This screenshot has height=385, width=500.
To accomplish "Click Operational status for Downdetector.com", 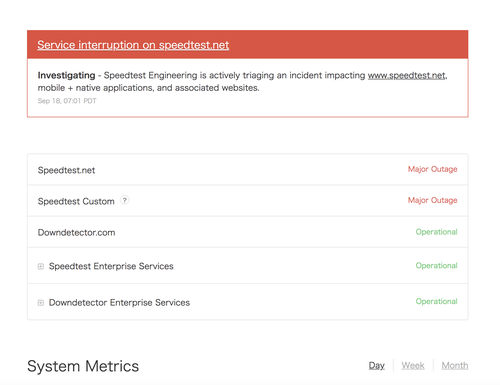I will pos(436,232).
